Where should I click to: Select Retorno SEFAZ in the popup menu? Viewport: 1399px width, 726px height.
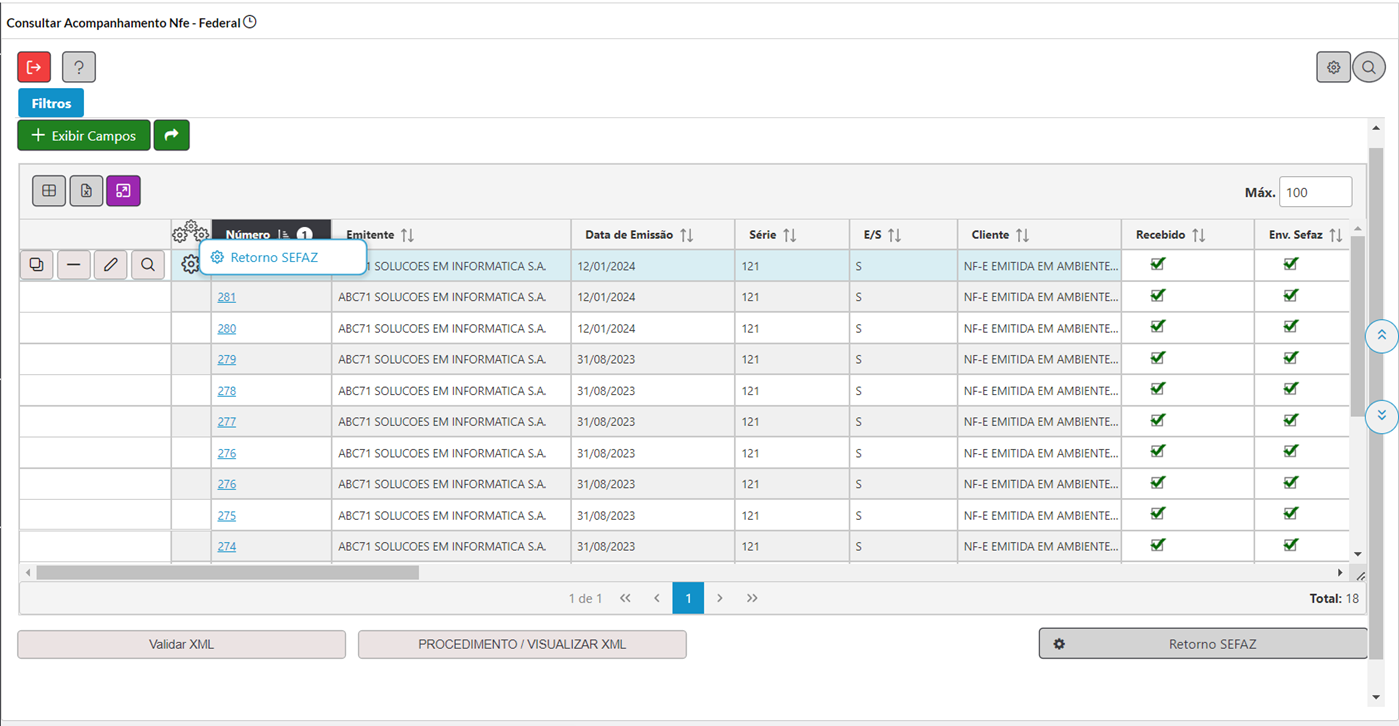point(273,258)
